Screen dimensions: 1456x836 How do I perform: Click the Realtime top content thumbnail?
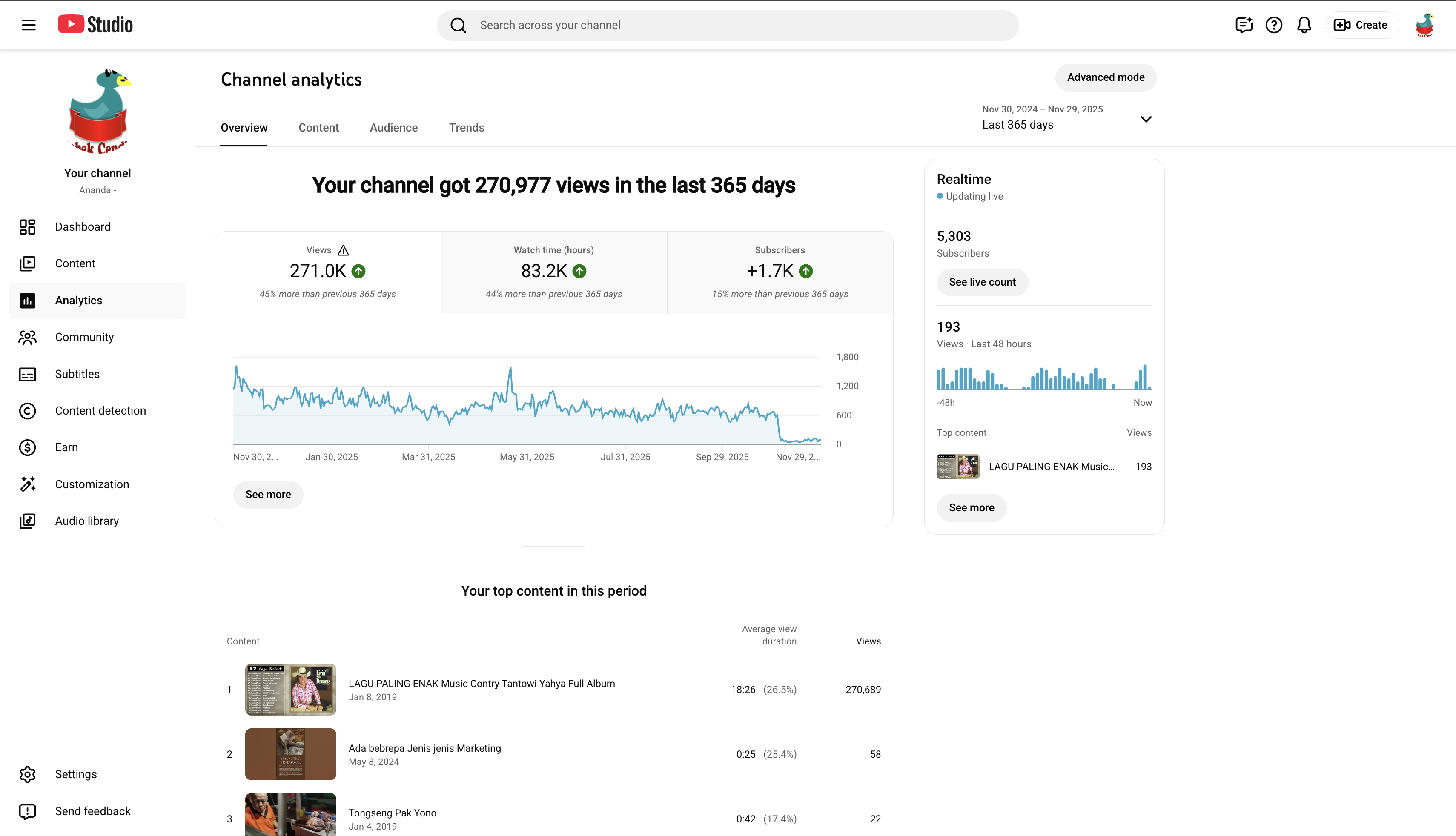(958, 467)
